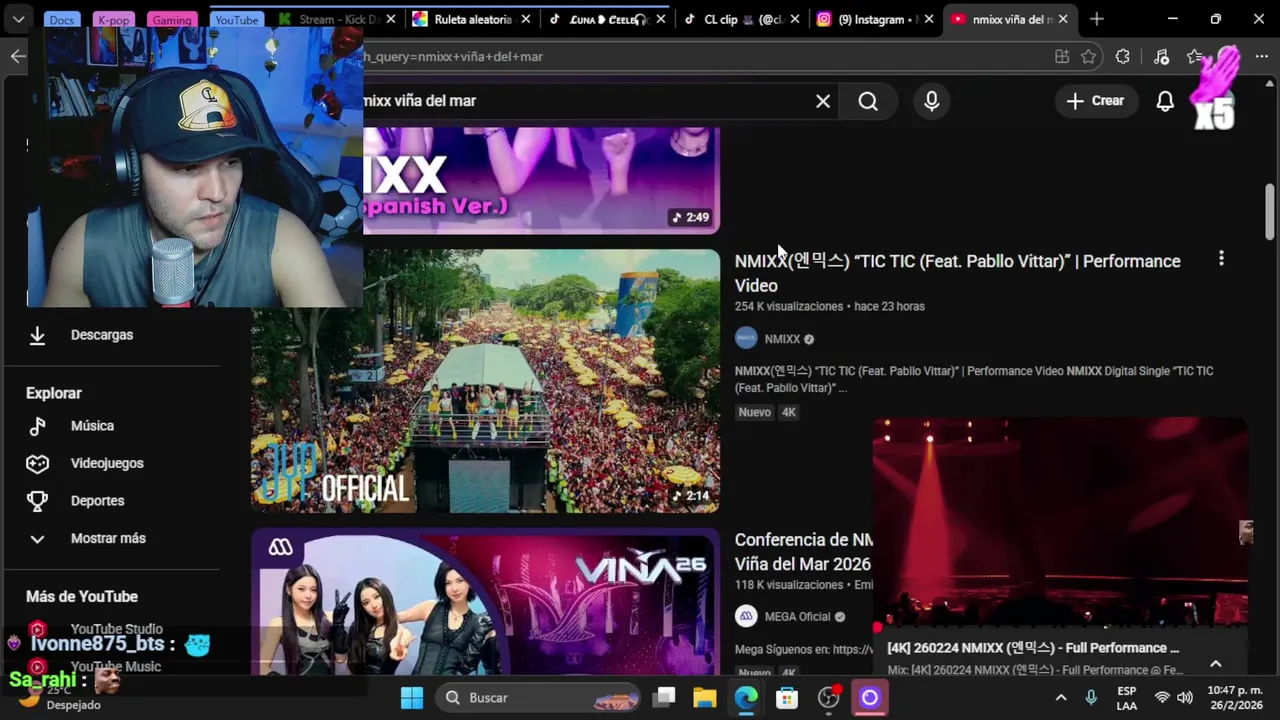This screenshot has width=1280, height=720.
Task: Click the microphone tray icon
Action: 1092,698
